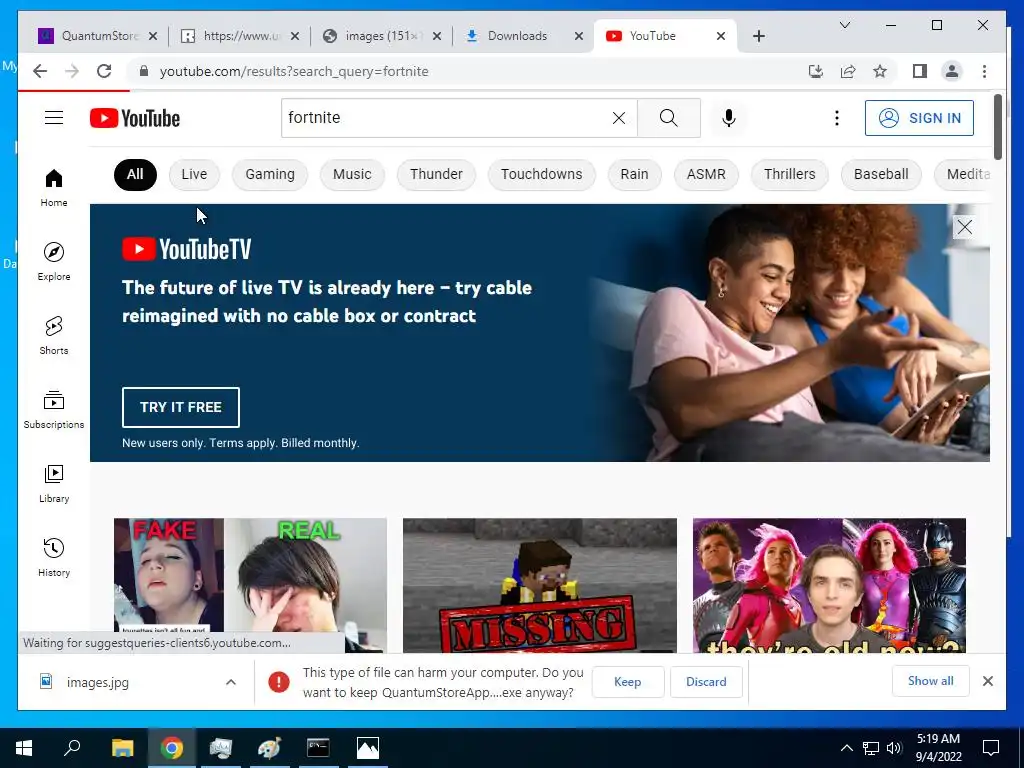Select the ASMR filter chip
Image resolution: width=1024 pixels, height=768 pixels.
point(706,174)
